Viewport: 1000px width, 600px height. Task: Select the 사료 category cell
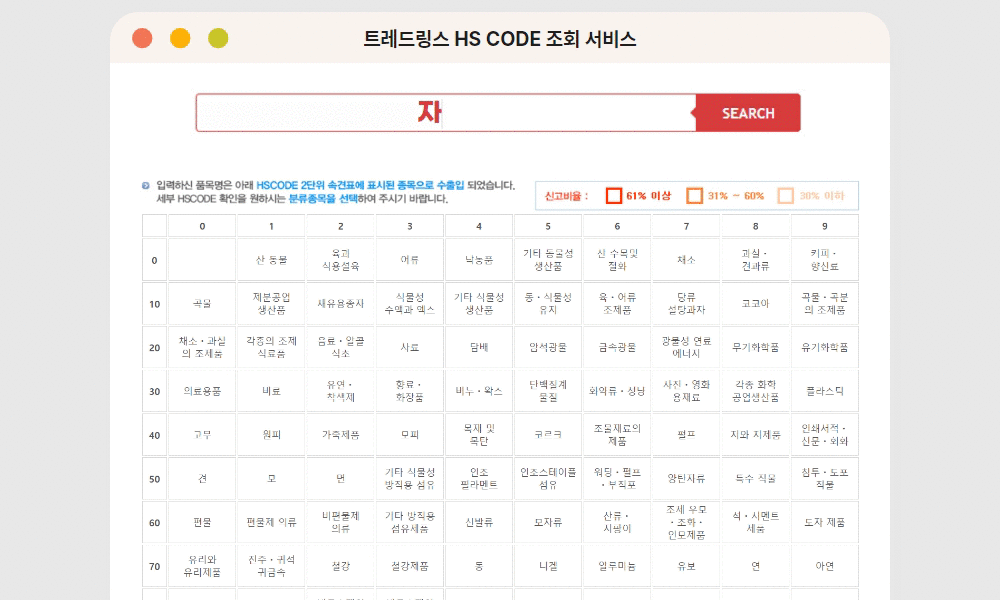(409, 348)
